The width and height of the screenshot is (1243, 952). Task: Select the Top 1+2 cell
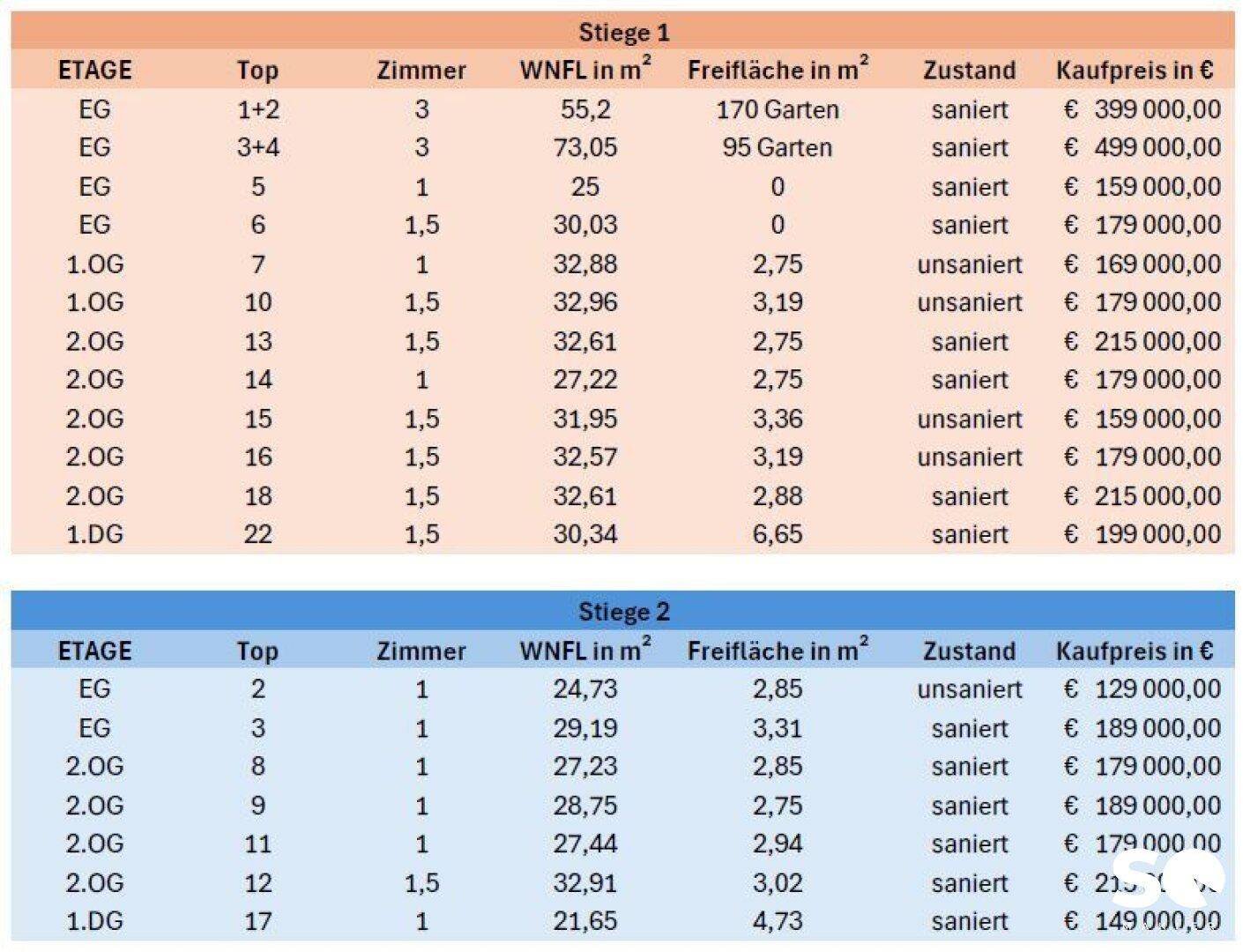click(257, 110)
